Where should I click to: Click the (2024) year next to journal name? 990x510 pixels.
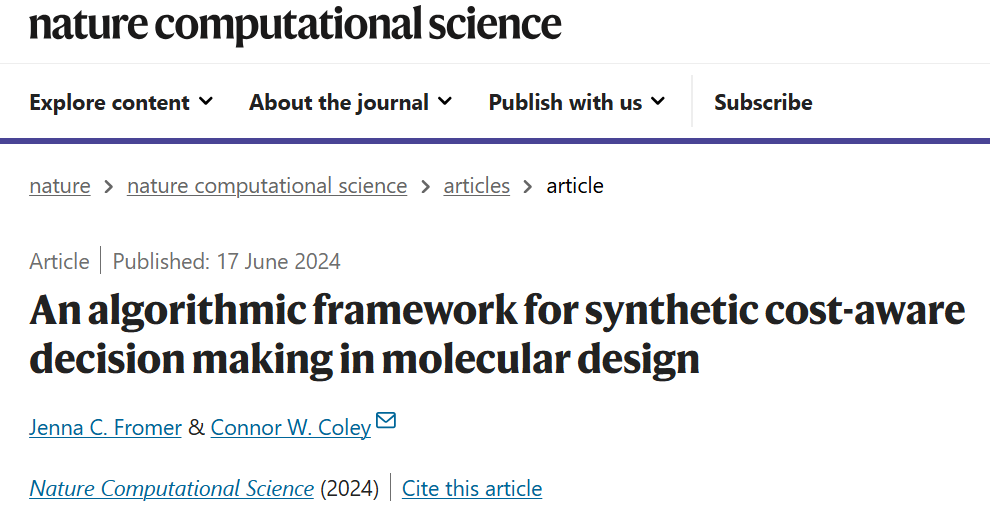[x=349, y=489]
